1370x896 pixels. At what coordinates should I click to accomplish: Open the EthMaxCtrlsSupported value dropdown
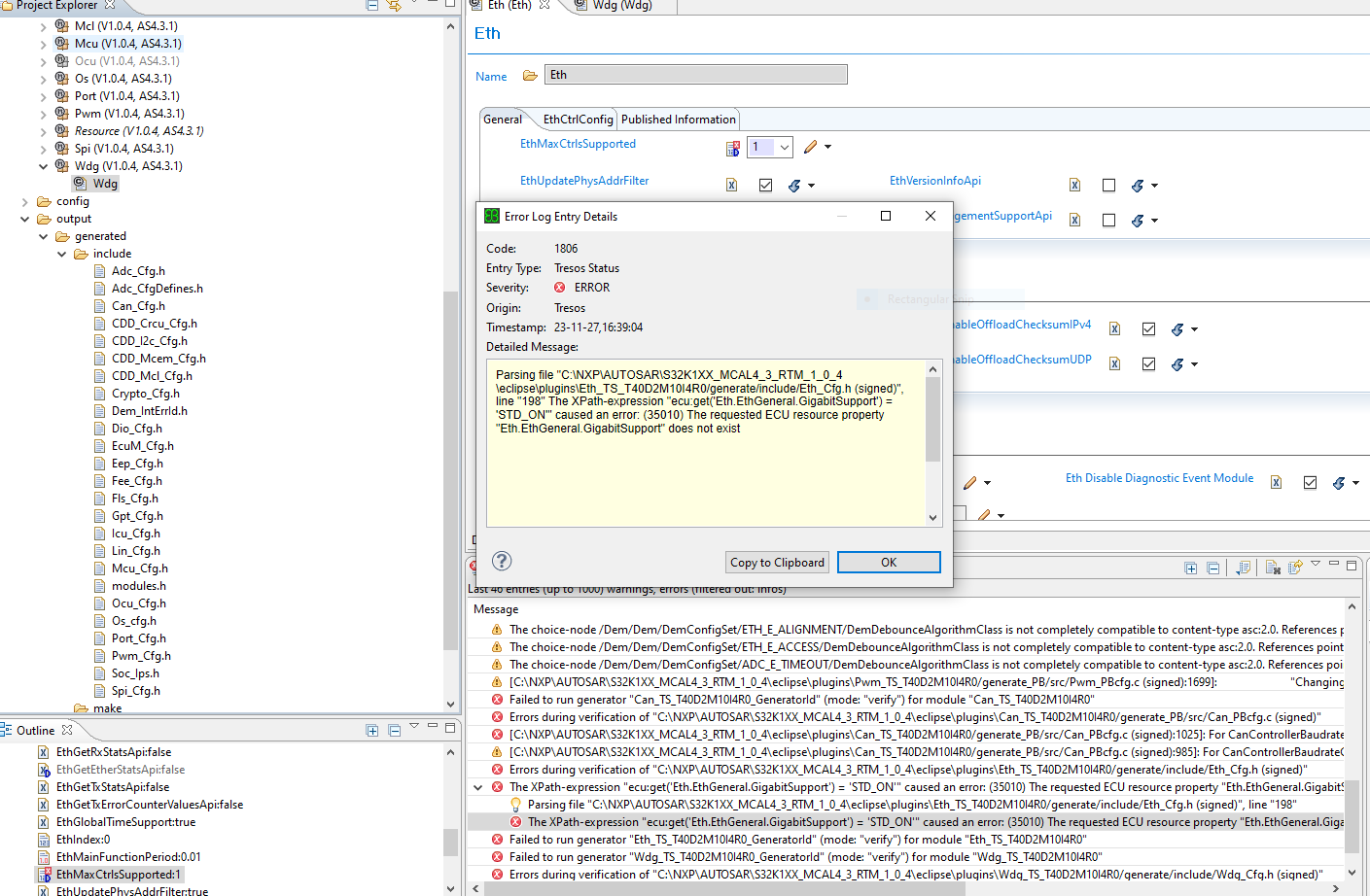pyautogui.click(x=782, y=146)
